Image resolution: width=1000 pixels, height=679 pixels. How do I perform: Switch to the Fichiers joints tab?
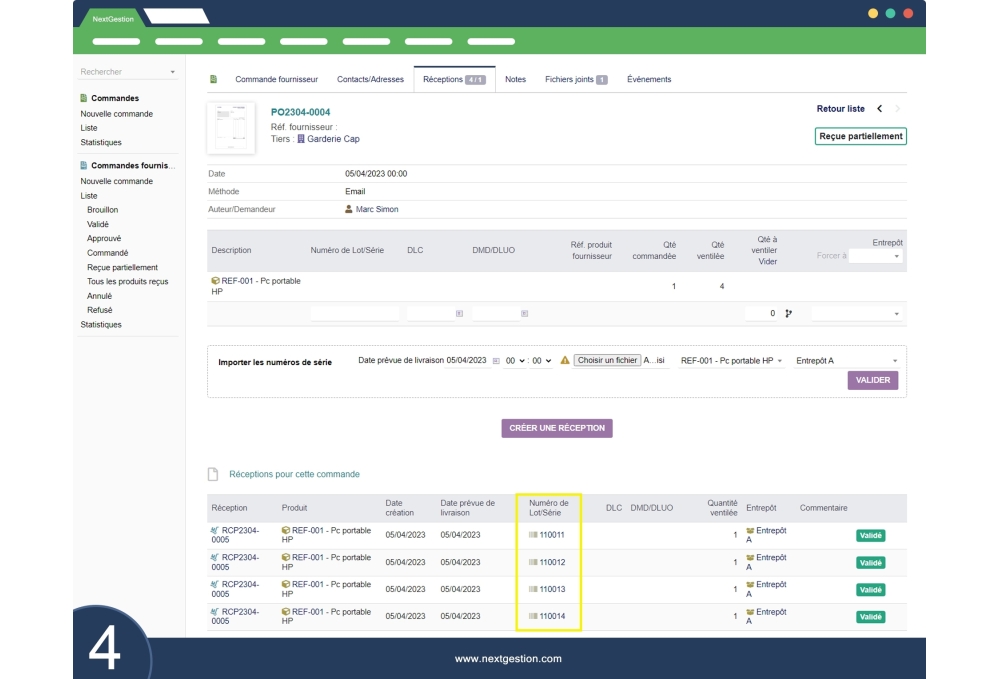(575, 79)
